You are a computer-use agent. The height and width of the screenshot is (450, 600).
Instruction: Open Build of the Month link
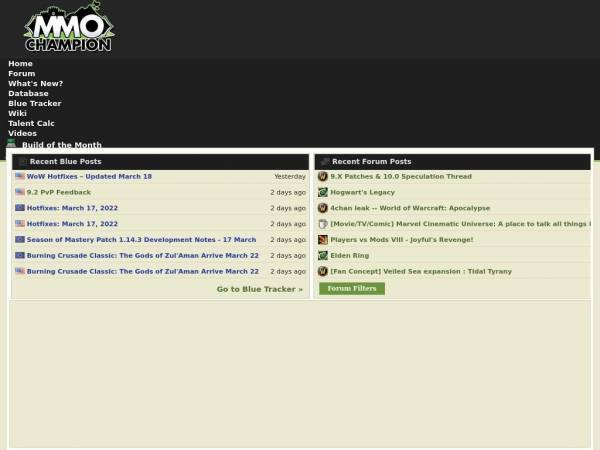[x=62, y=145]
